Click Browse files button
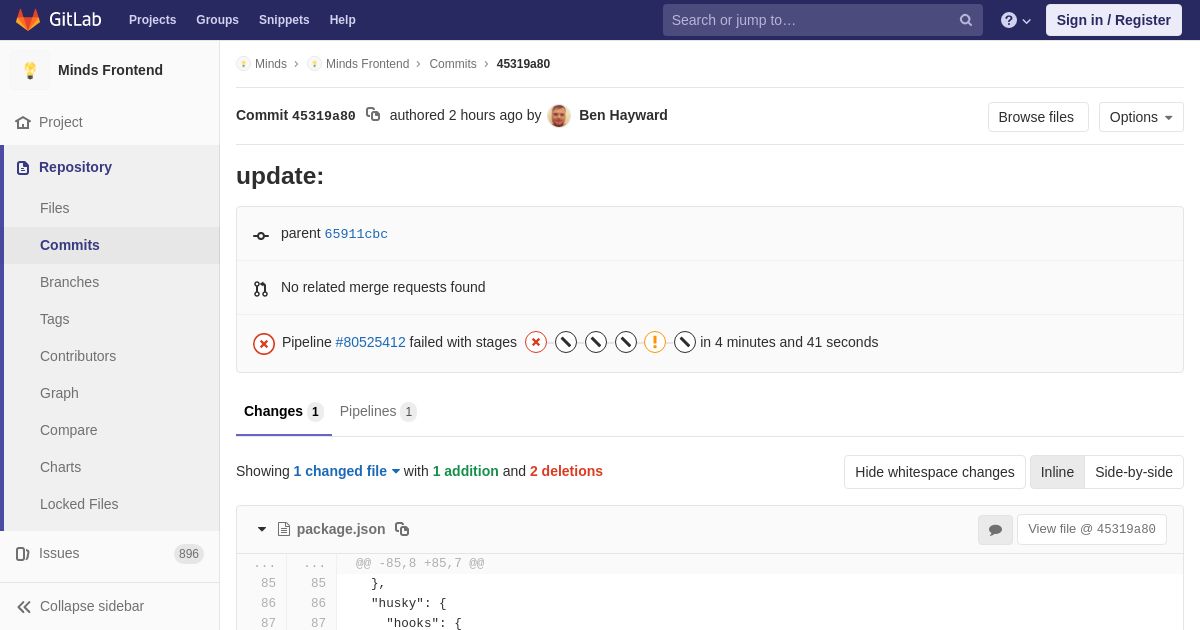Image resolution: width=1200 pixels, height=630 pixels. click(x=1038, y=117)
